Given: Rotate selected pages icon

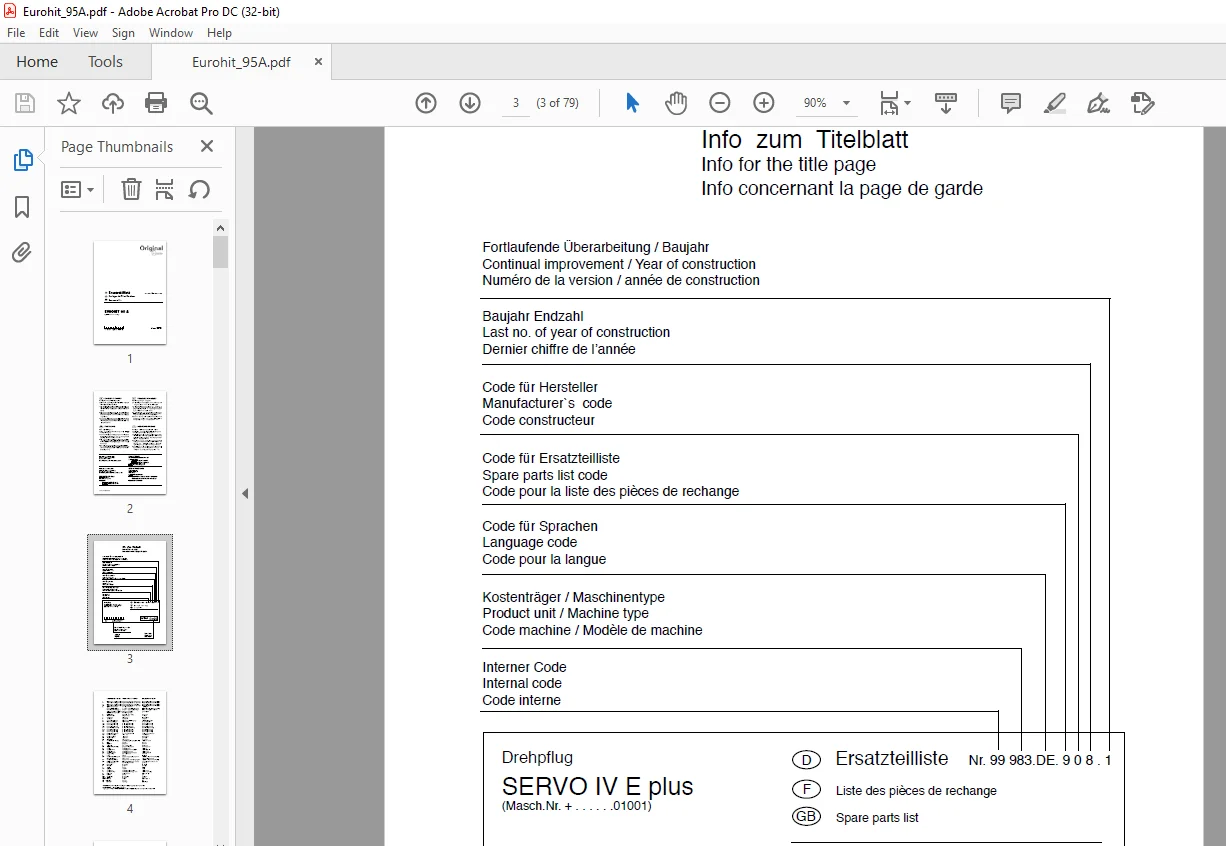Looking at the screenshot, I should pyautogui.click(x=199, y=189).
